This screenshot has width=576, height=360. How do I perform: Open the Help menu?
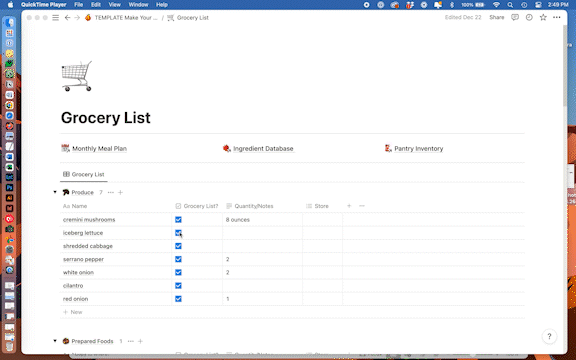tap(162, 5)
